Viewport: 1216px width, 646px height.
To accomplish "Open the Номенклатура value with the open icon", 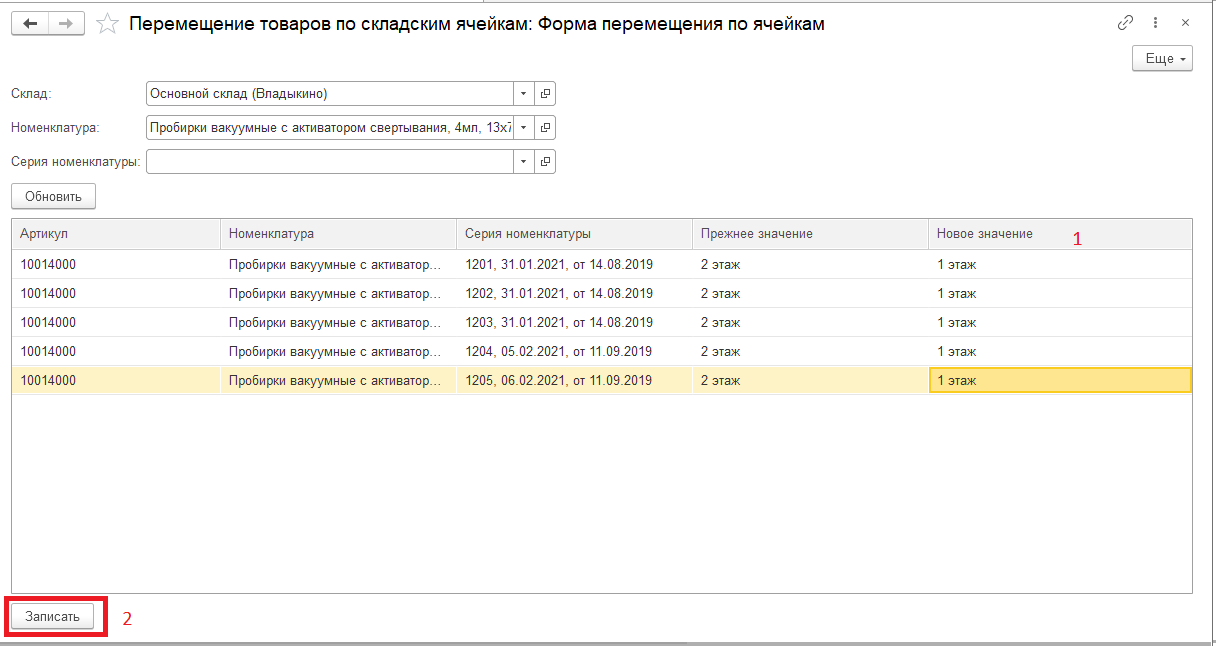I will (x=545, y=127).
